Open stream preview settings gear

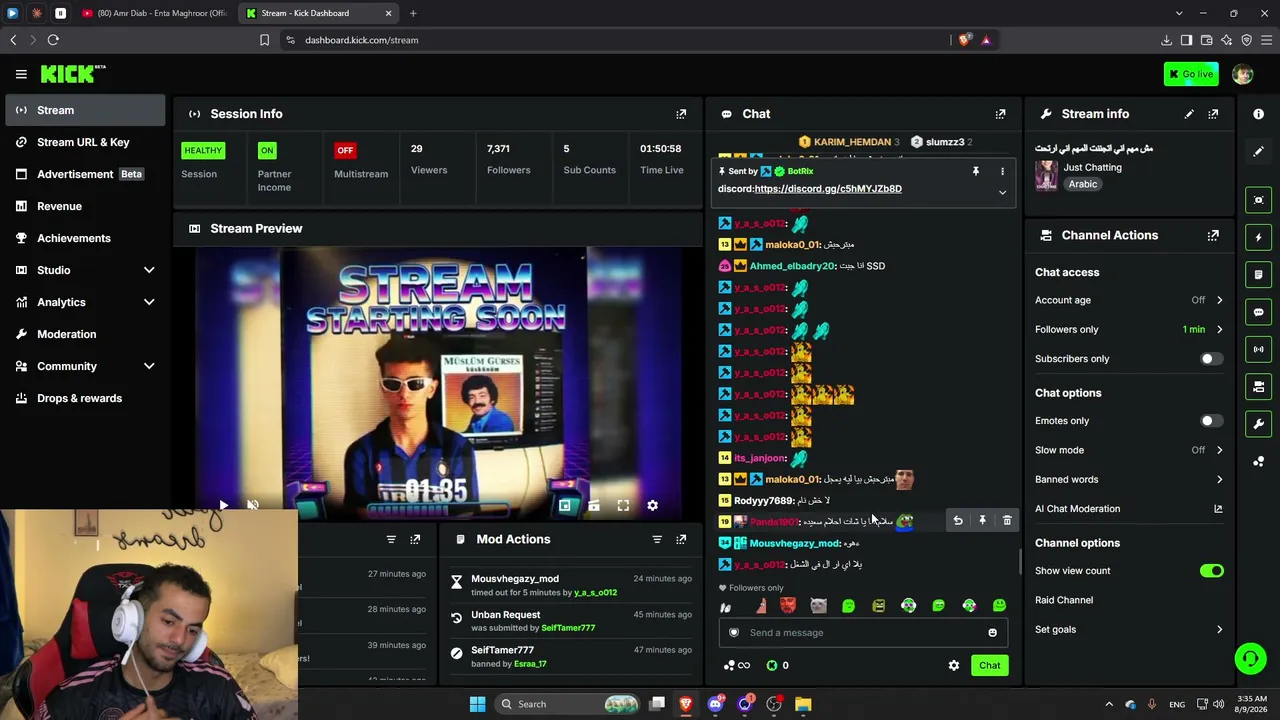[652, 506]
